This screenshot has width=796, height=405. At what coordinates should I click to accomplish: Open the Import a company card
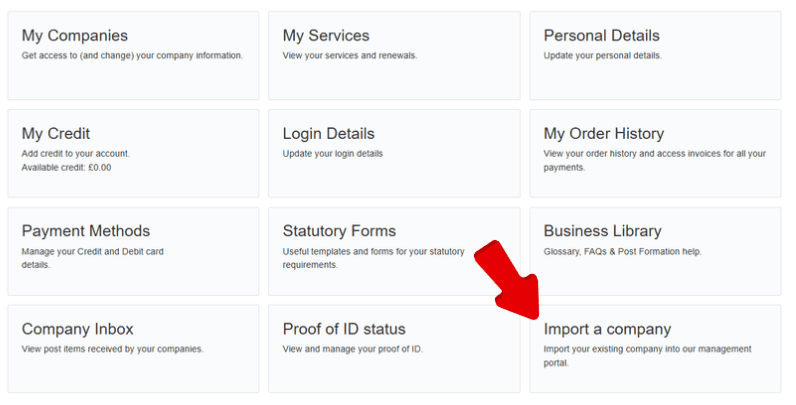coord(655,349)
